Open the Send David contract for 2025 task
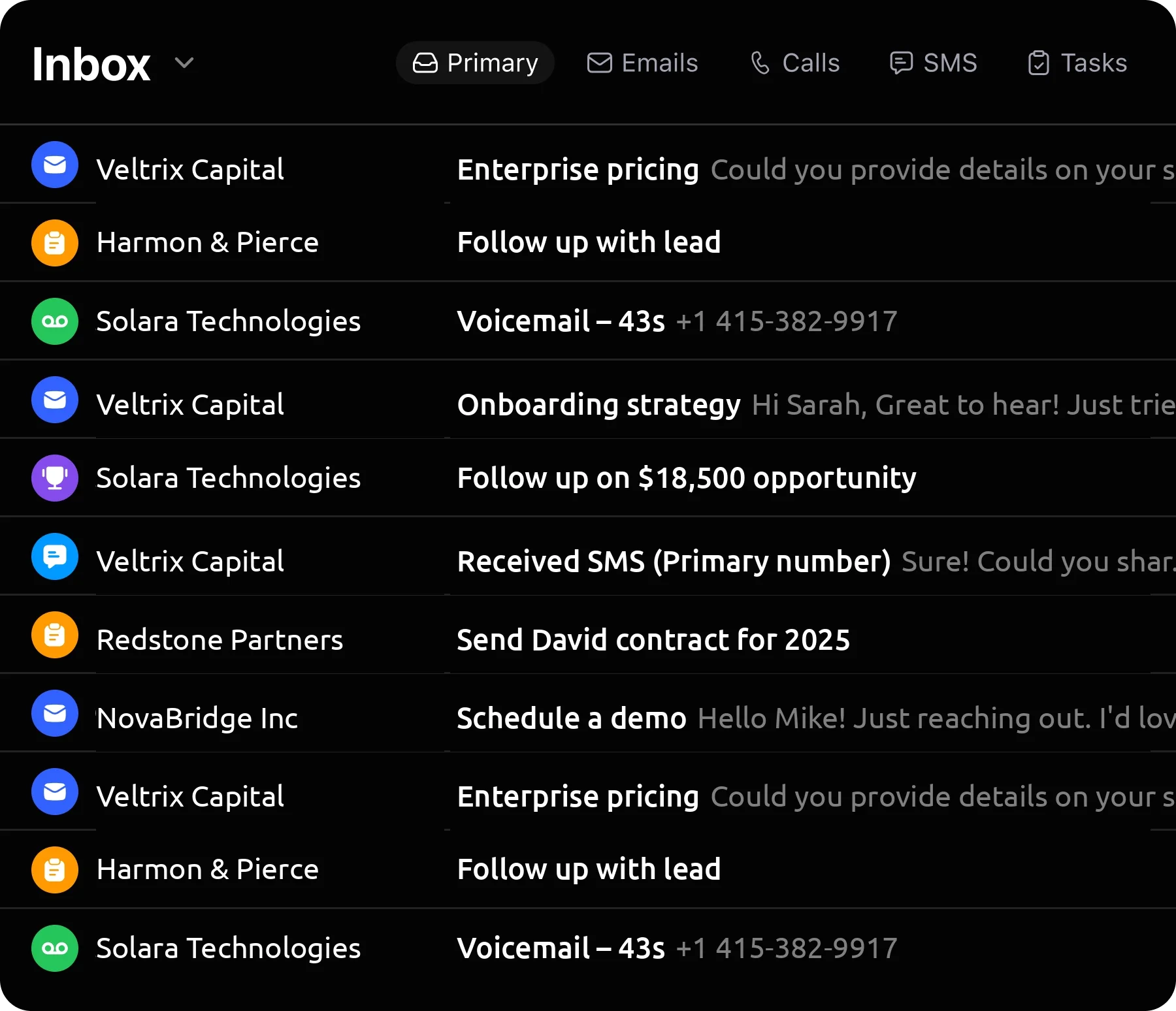The width and height of the screenshot is (1176, 1011). point(653,639)
